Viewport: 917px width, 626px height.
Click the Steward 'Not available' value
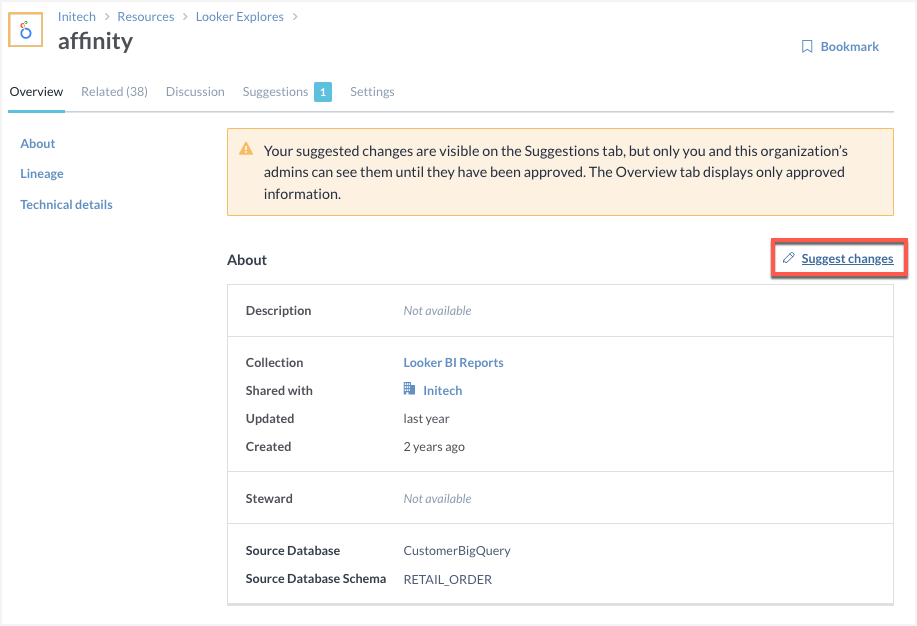(437, 498)
